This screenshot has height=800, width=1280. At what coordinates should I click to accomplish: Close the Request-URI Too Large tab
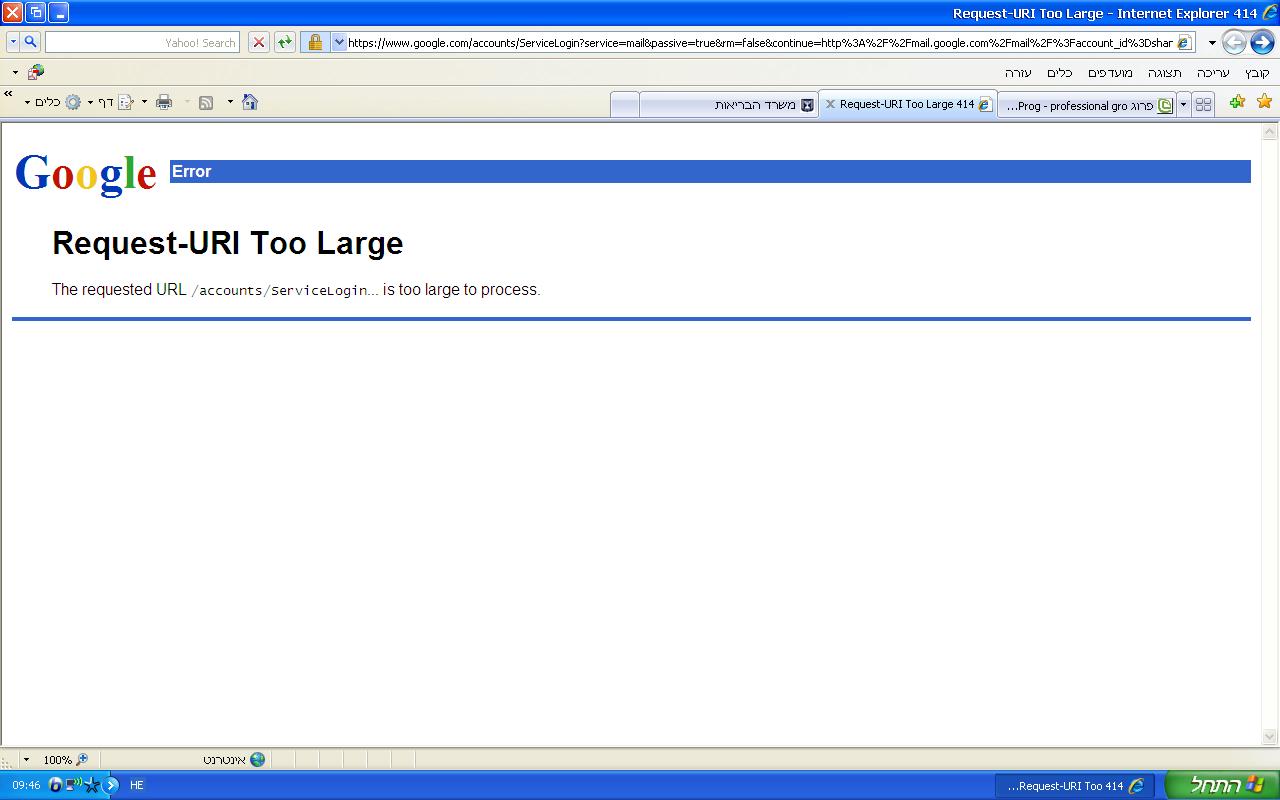[830, 104]
